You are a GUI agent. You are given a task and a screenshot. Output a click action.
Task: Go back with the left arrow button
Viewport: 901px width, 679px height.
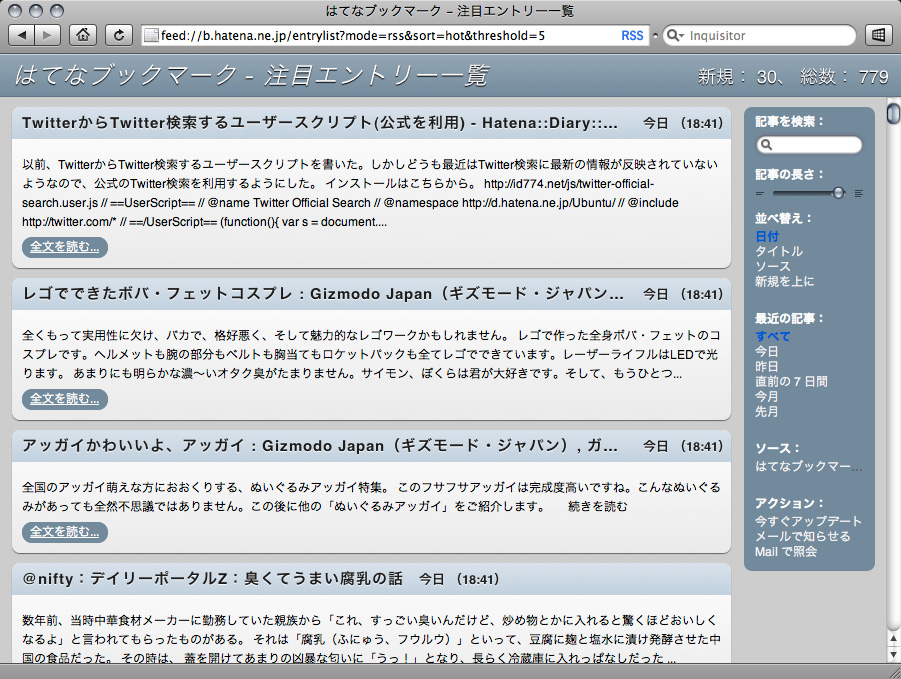click(x=22, y=36)
